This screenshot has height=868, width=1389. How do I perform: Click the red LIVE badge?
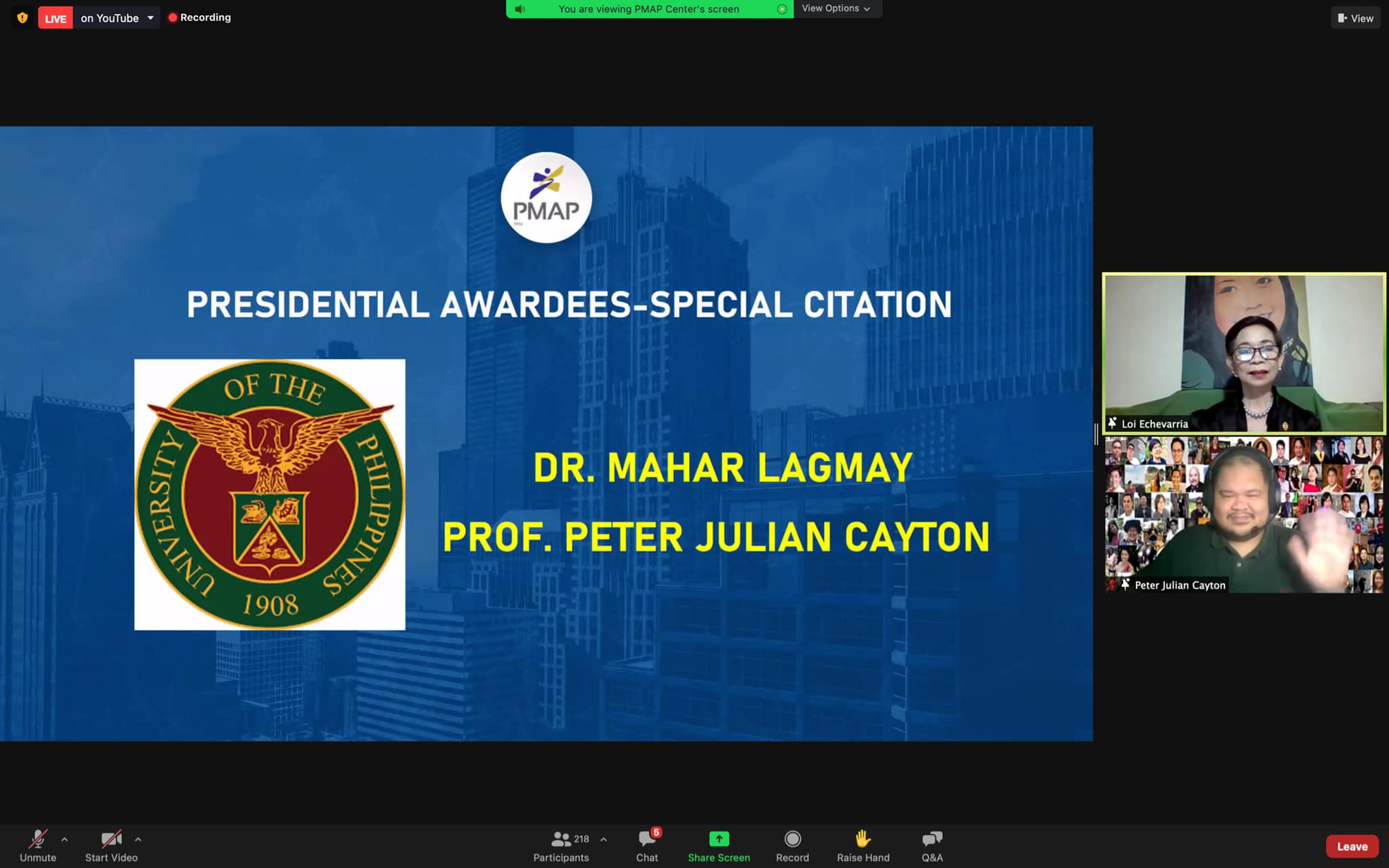click(x=56, y=18)
